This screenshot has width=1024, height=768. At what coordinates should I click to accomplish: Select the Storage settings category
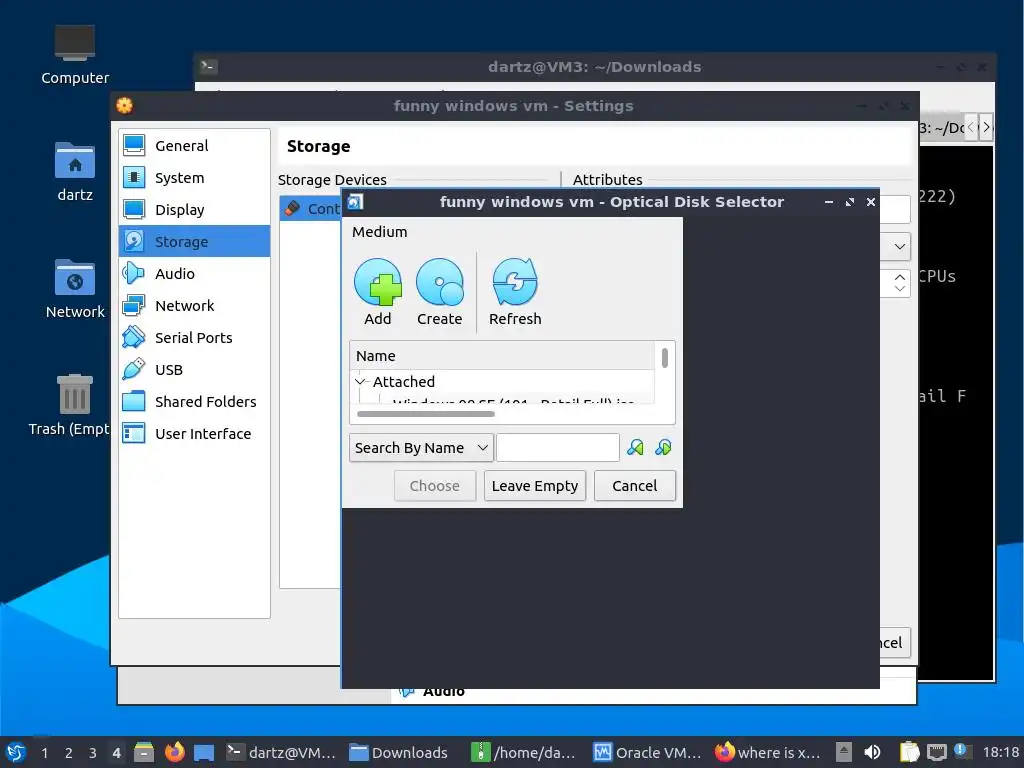tap(195, 242)
